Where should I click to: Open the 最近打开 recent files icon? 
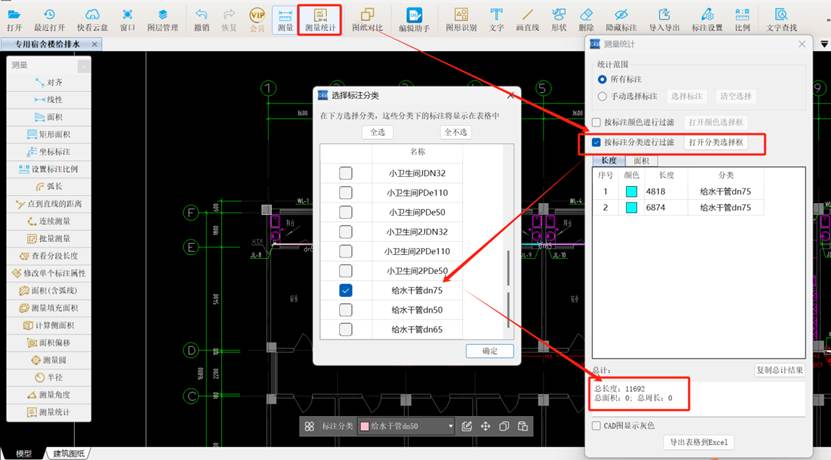pyautogui.click(x=49, y=20)
